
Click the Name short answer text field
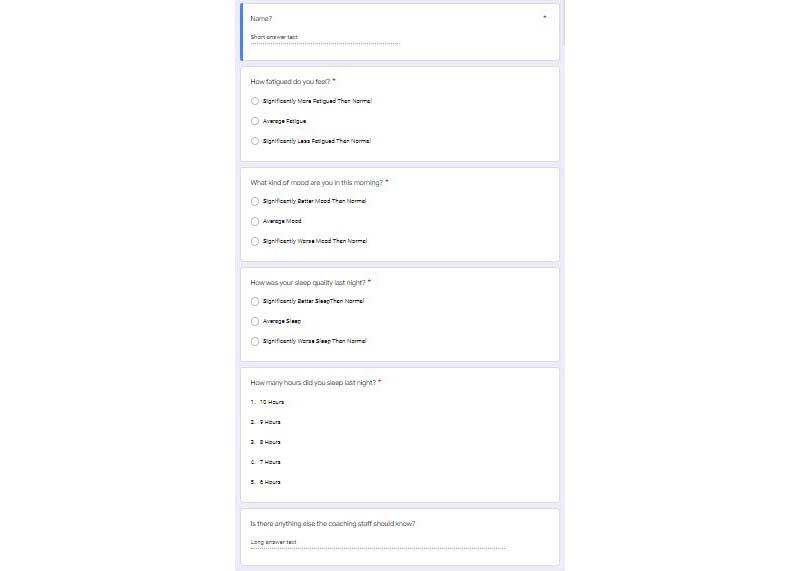point(325,38)
